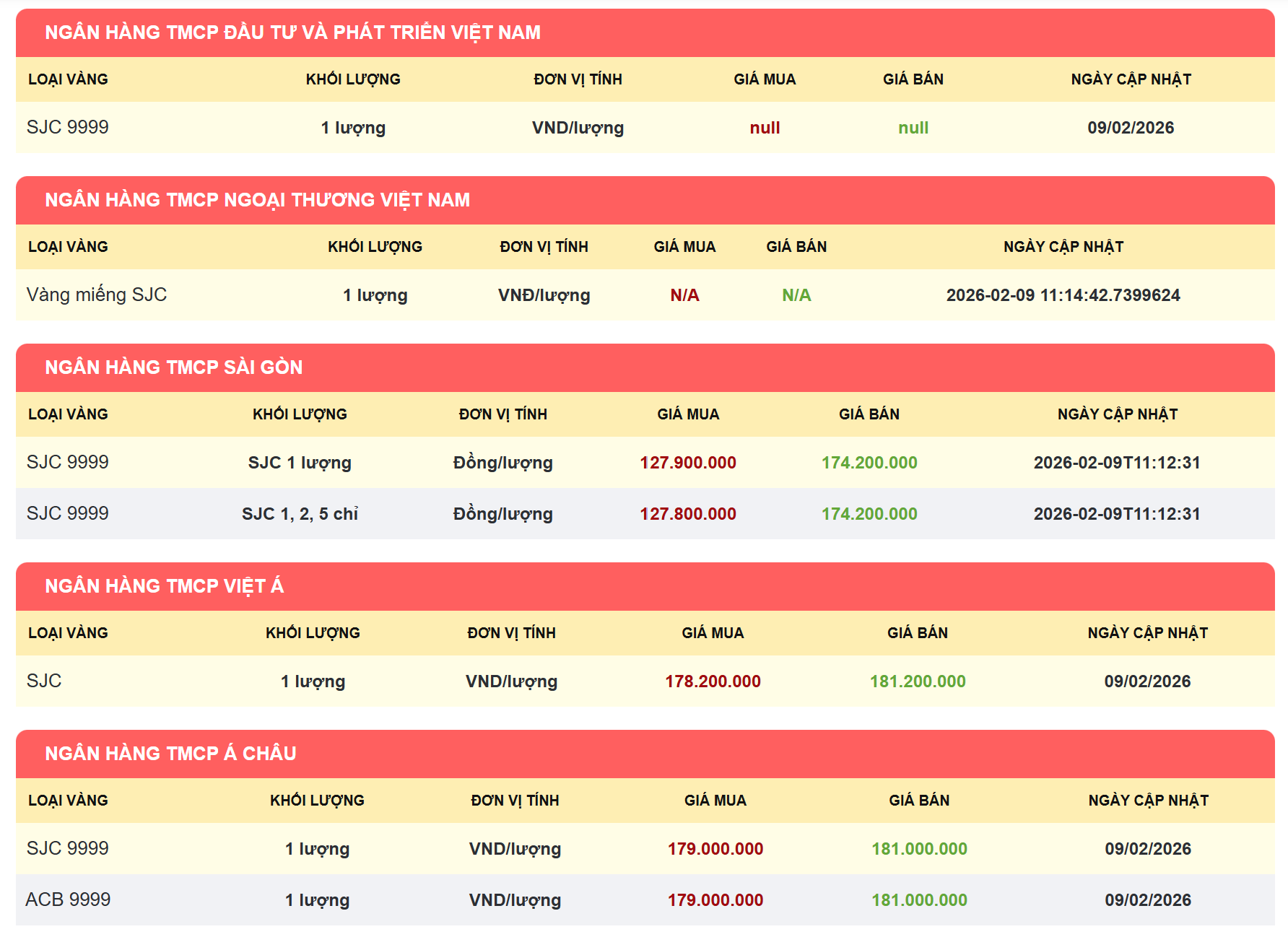Screen dimensions: 1288x937
Task: Click the 127.900.000 buying price
Action: pyautogui.click(x=687, y=463)
